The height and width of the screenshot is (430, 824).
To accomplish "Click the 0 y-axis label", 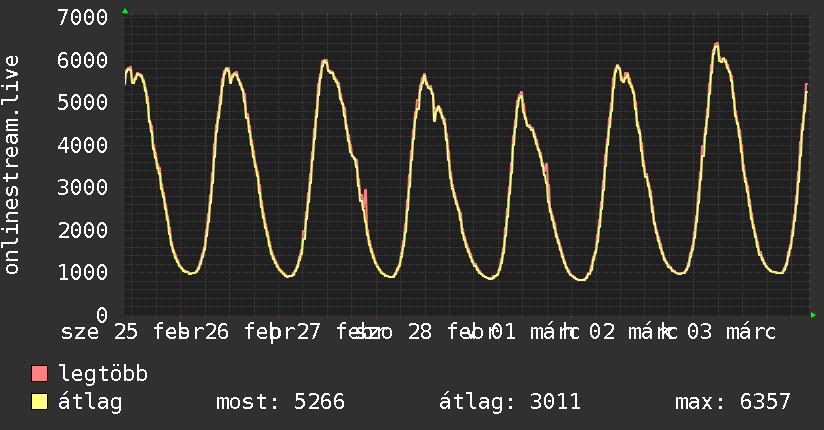I will [102, 315].
